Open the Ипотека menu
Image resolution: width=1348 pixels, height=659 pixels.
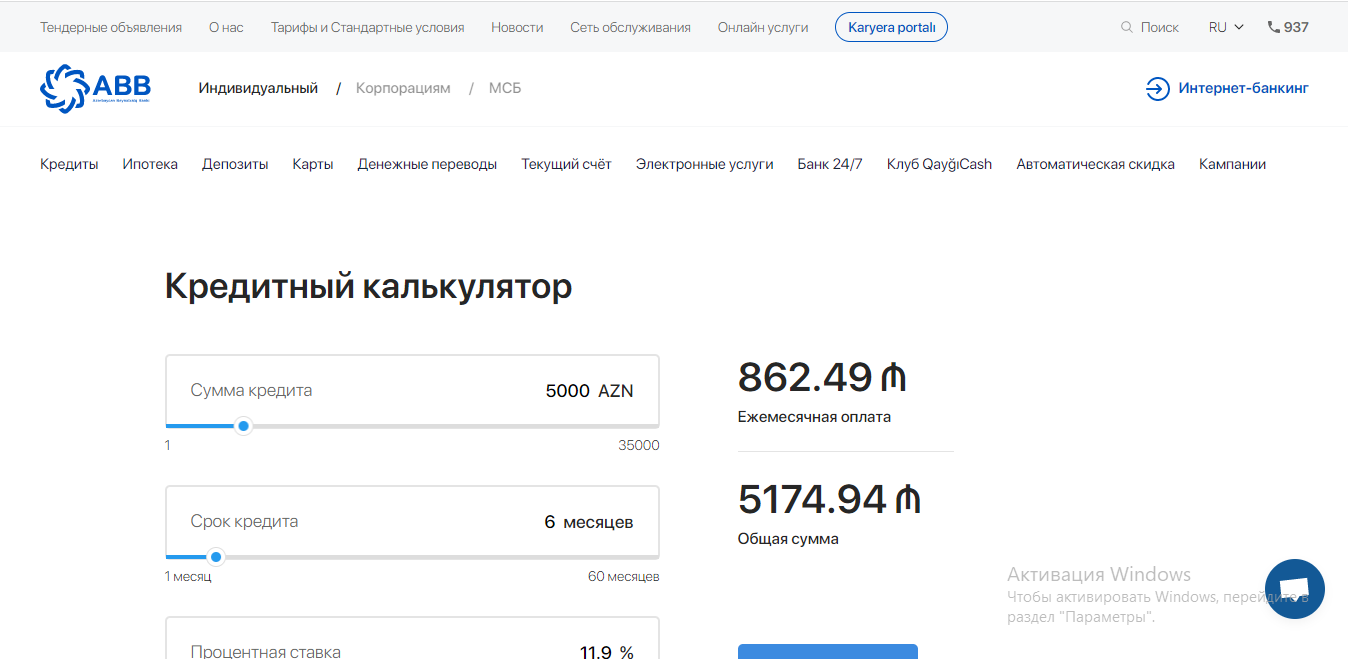(x=150, y=164)
